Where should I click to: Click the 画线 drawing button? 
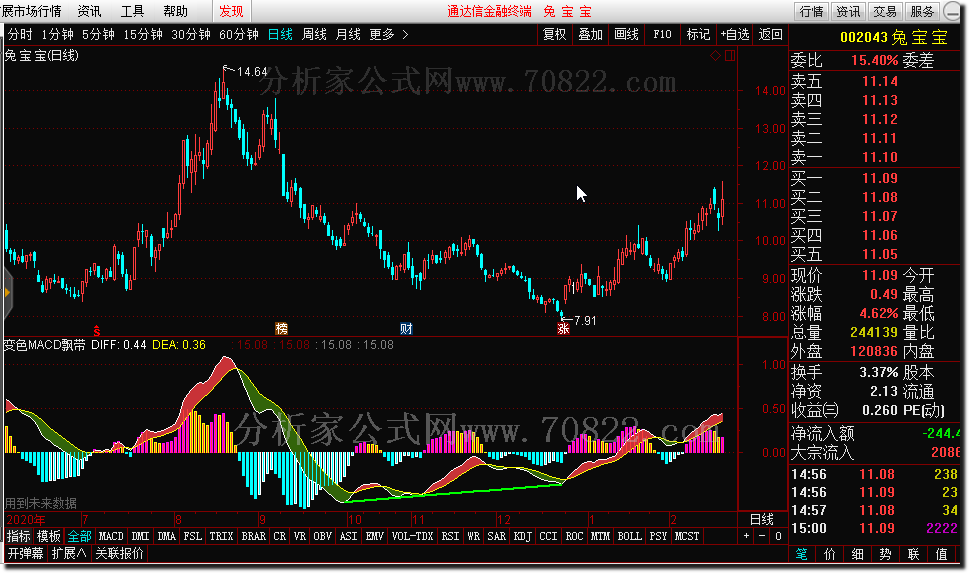(626, 35)
